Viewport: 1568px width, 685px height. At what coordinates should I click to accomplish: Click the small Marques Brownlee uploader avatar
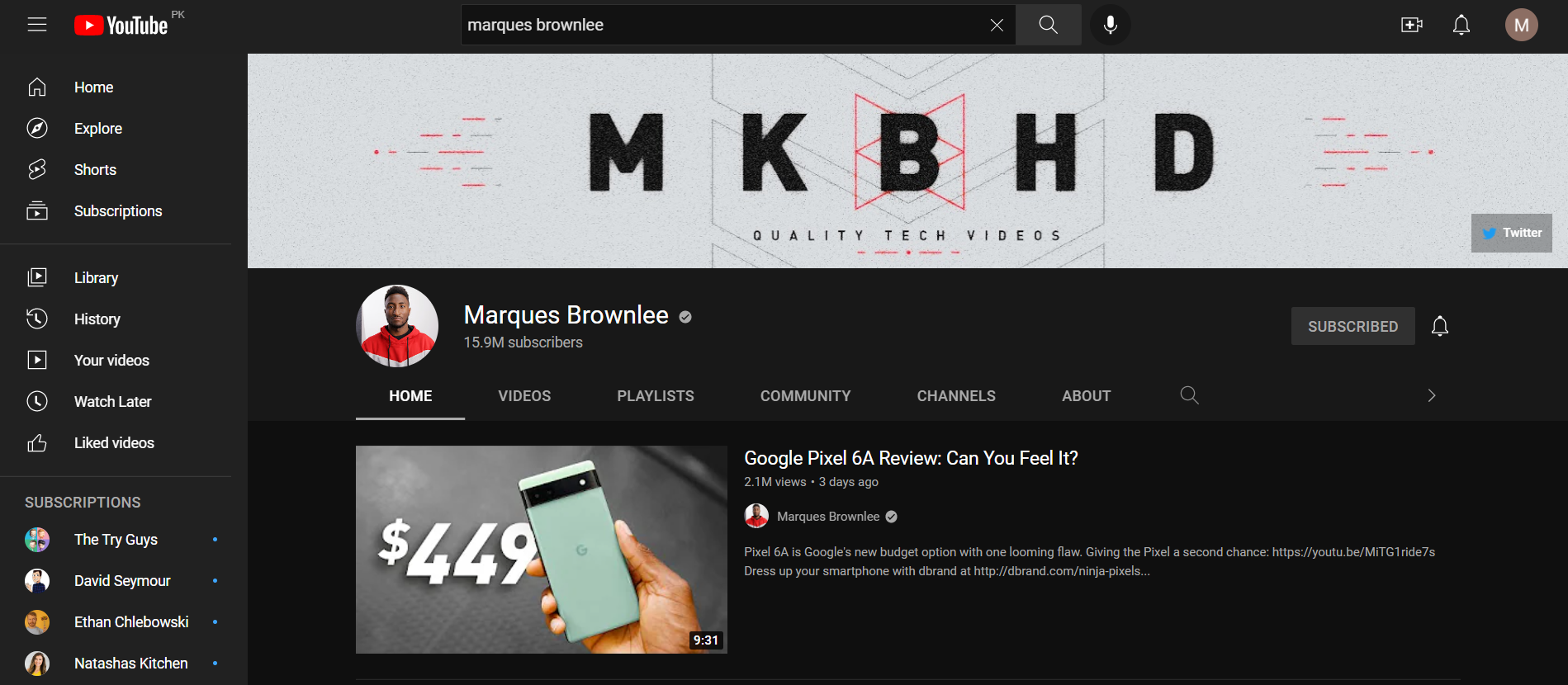[x=756, y=516]
